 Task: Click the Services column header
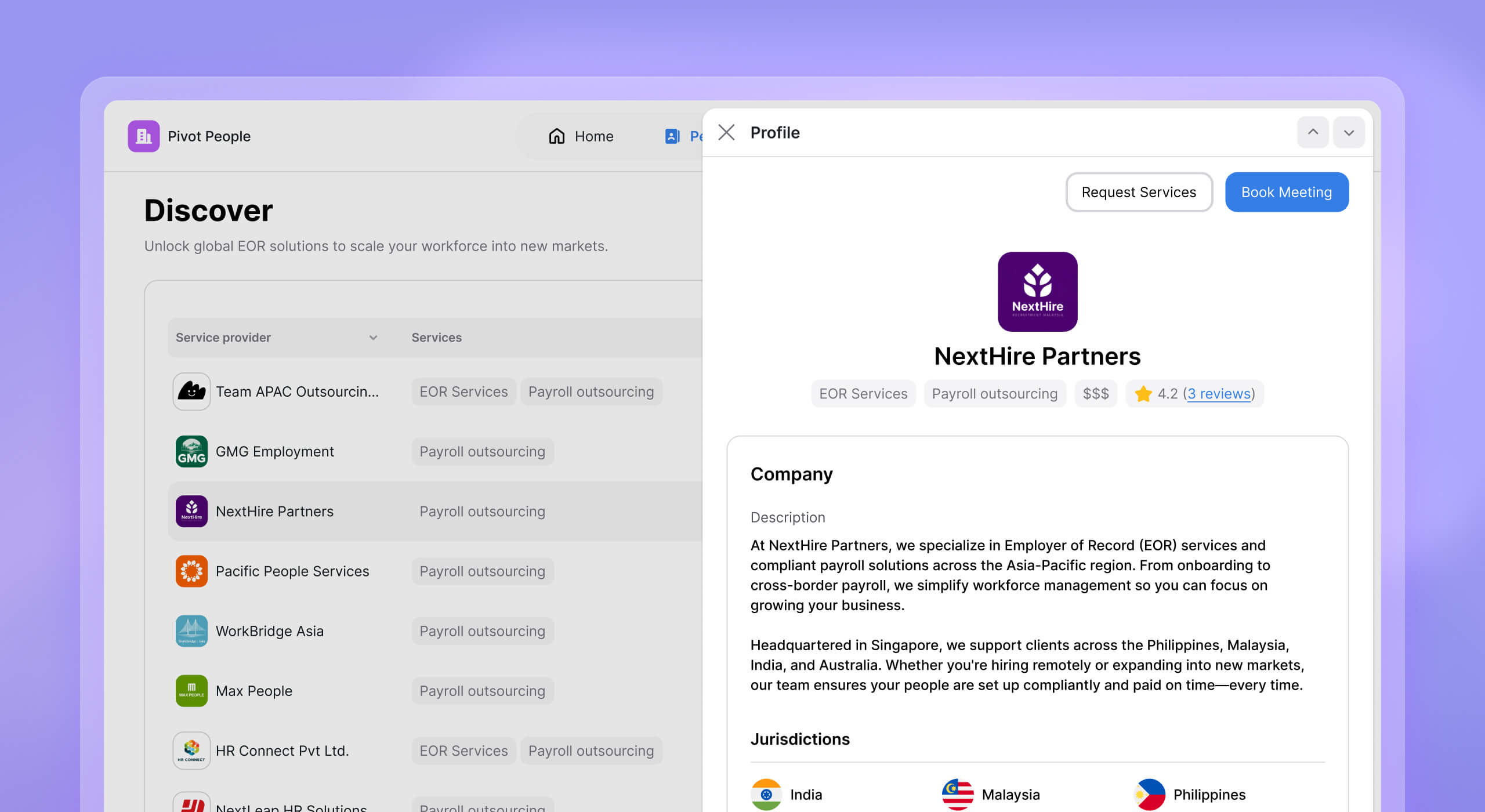click(436, 338)
